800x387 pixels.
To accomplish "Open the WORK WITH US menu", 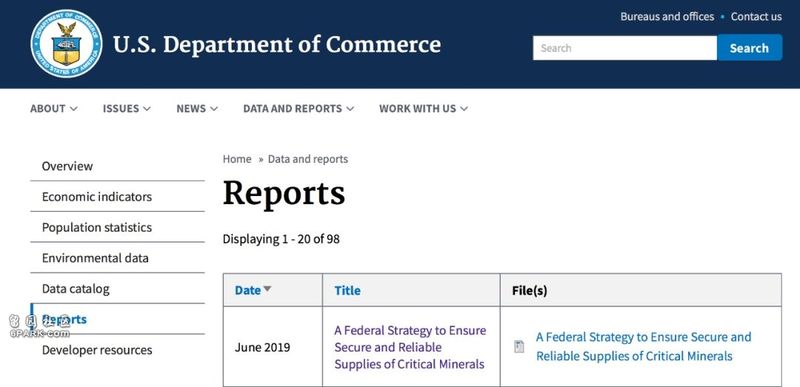I will 423,109.
